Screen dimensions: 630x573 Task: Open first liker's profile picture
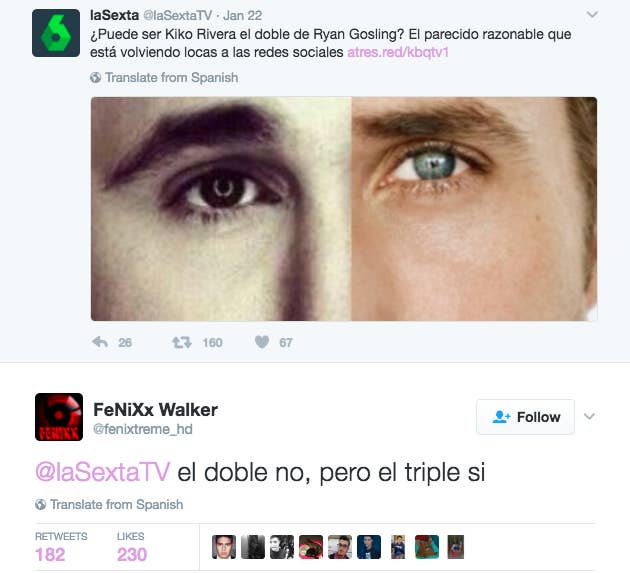(224, 547)
